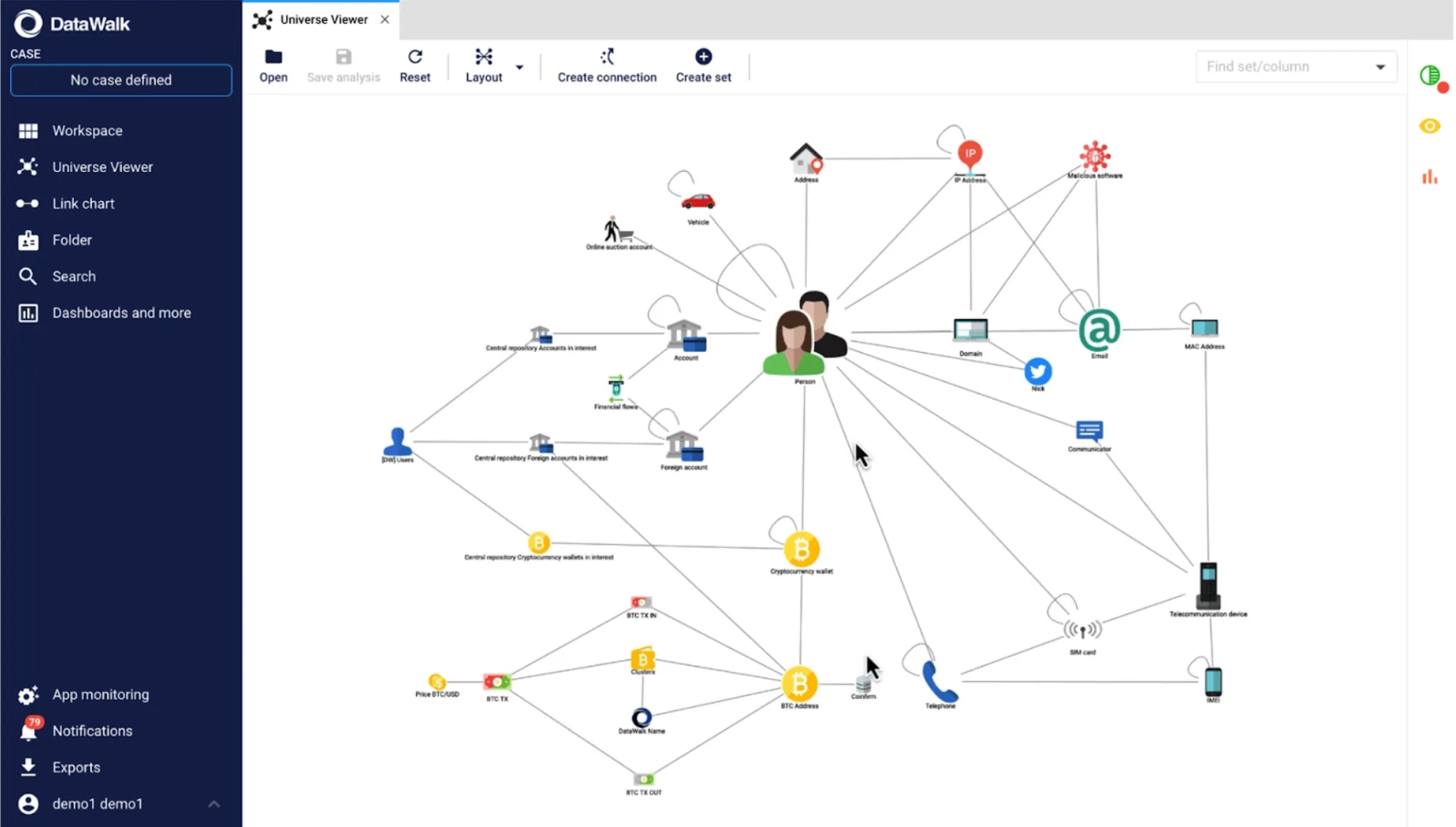Open Dashboards and more
This screenshot has width=1456, height=827.
[x=121, y=313]
